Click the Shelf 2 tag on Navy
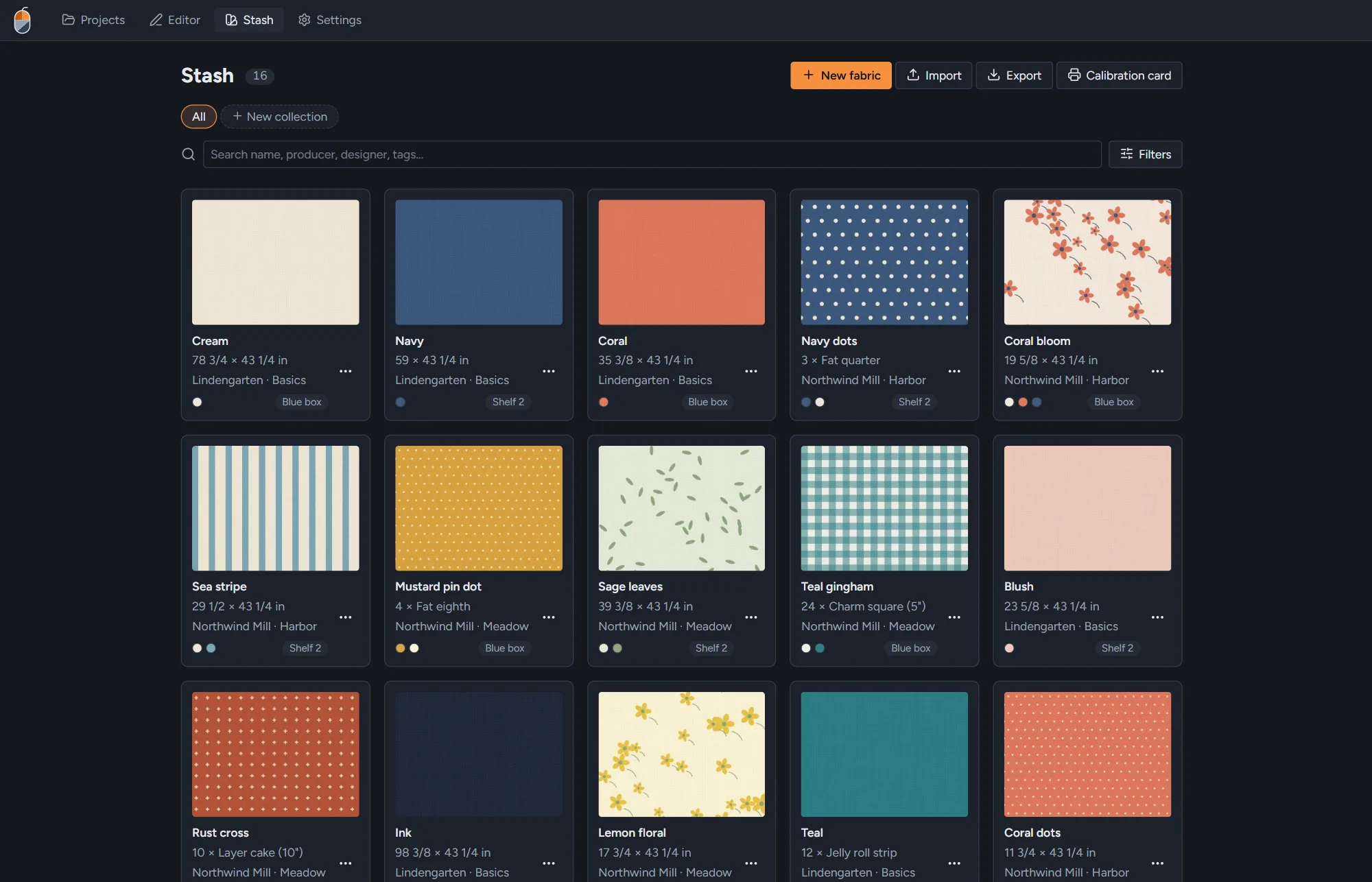 pos(508,402)
